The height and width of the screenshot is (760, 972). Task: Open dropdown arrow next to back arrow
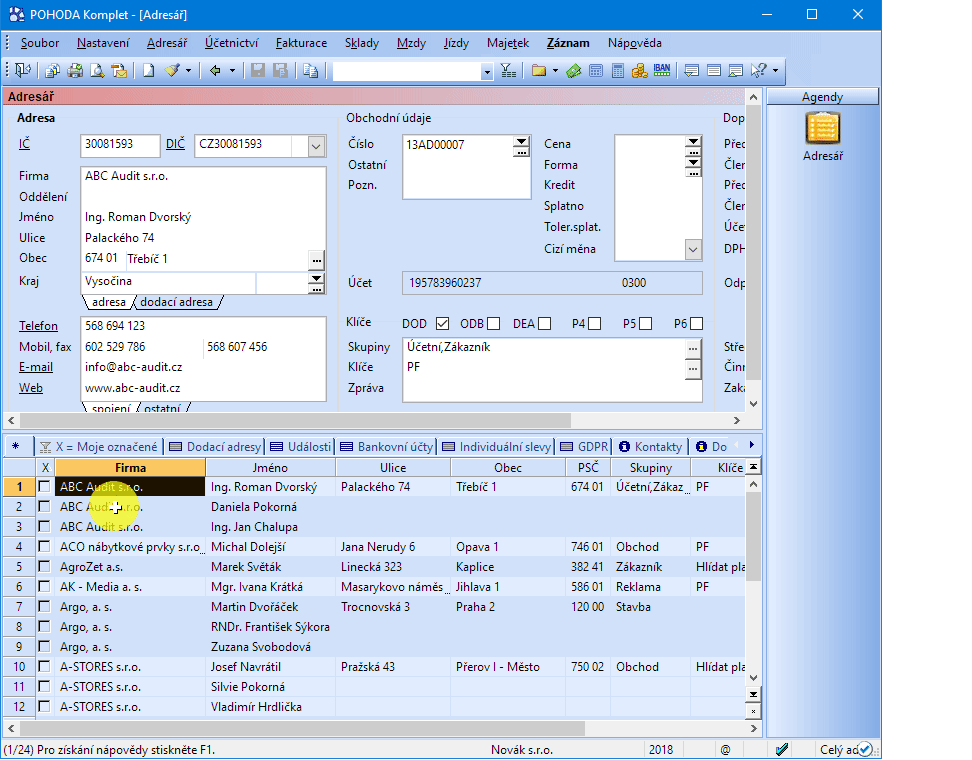[x=232, y=71]
